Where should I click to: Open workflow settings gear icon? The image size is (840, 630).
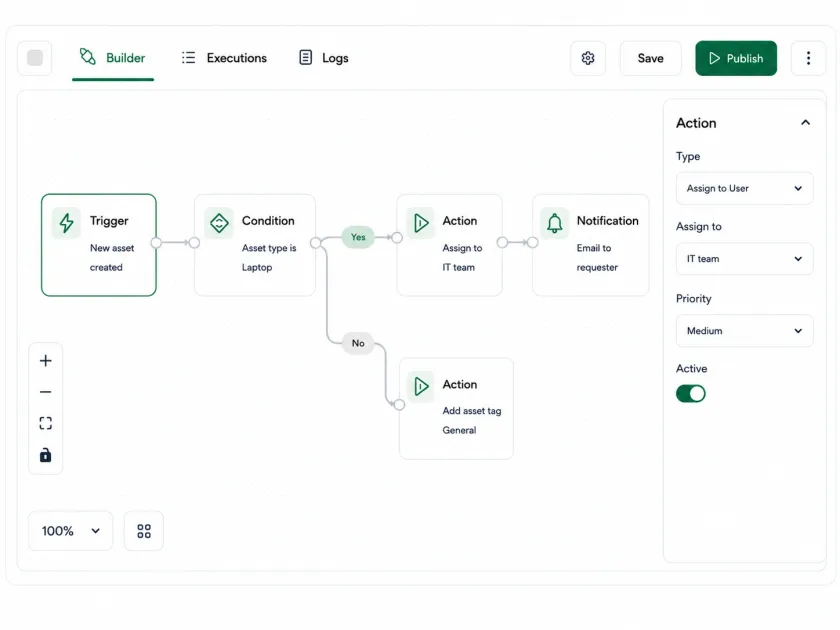click(588, 58)
